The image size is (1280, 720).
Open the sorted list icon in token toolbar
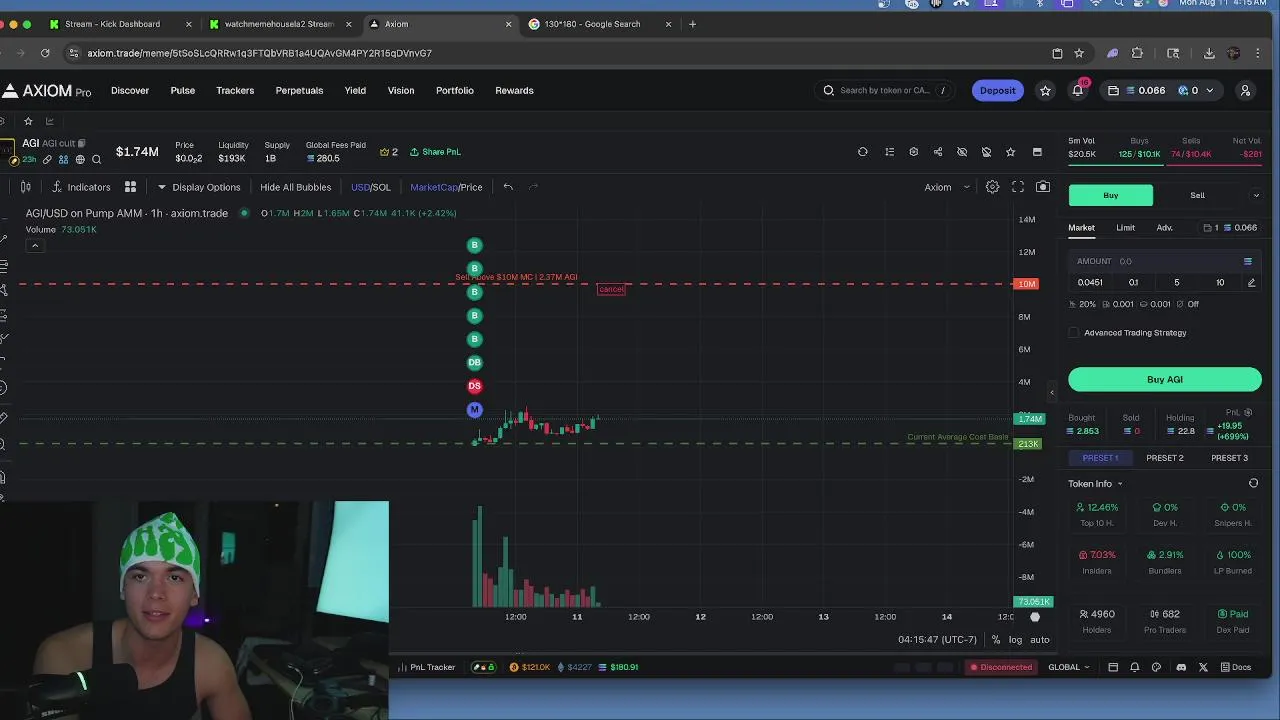tap(889, 152)
